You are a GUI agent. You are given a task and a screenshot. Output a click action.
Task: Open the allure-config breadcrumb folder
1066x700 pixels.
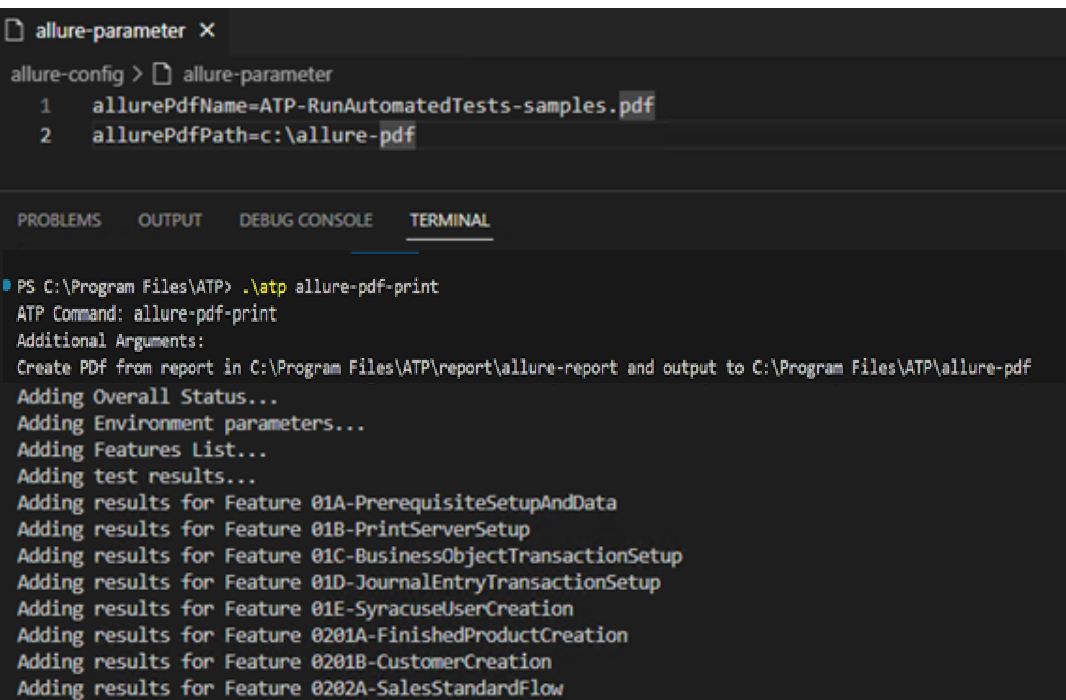67,75
